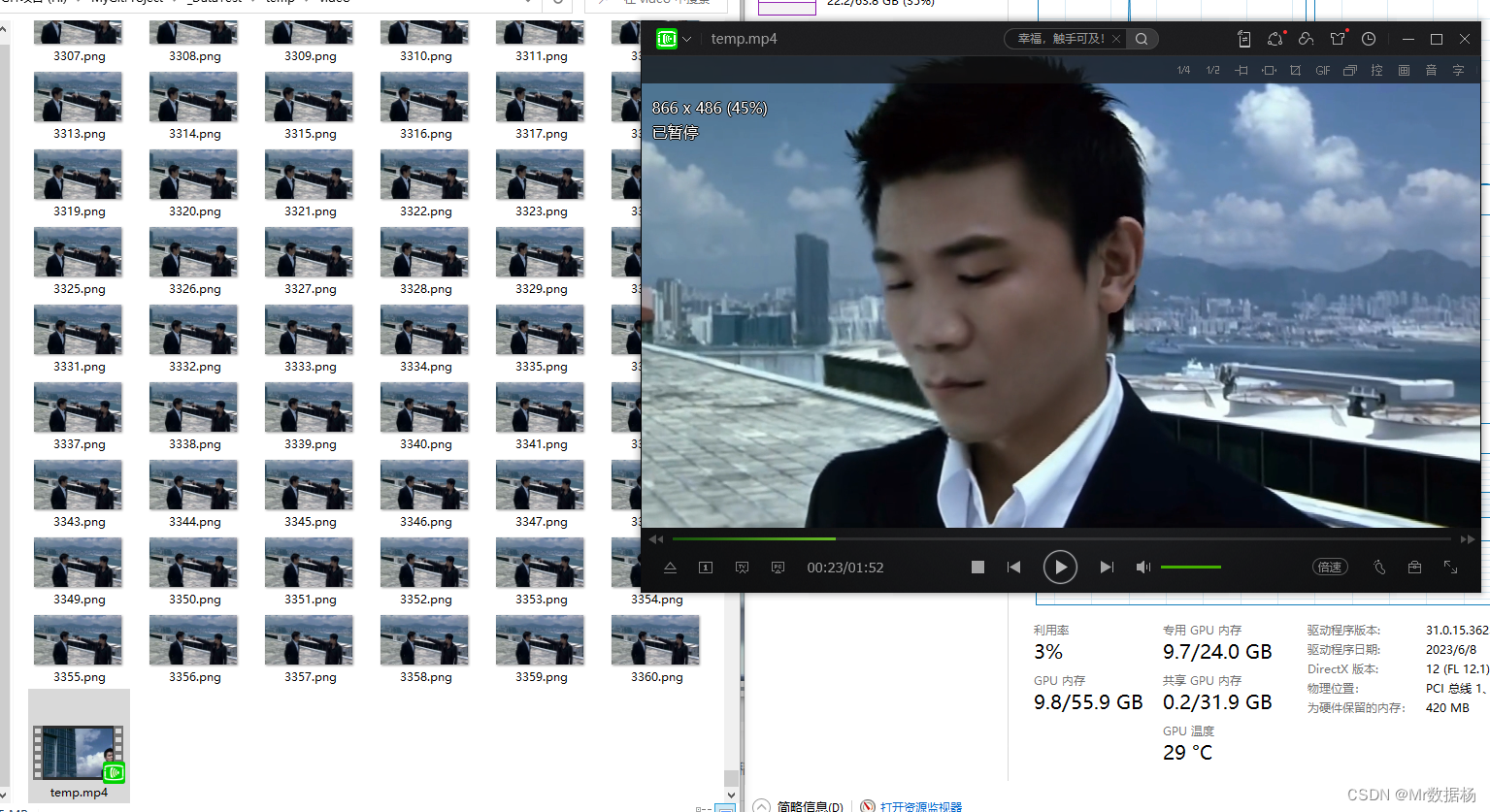Image resolution: width=1490 pixels, height=812 pixels.
Task: Open the 倍速 playback speed menu
Action: [1330, 568]
